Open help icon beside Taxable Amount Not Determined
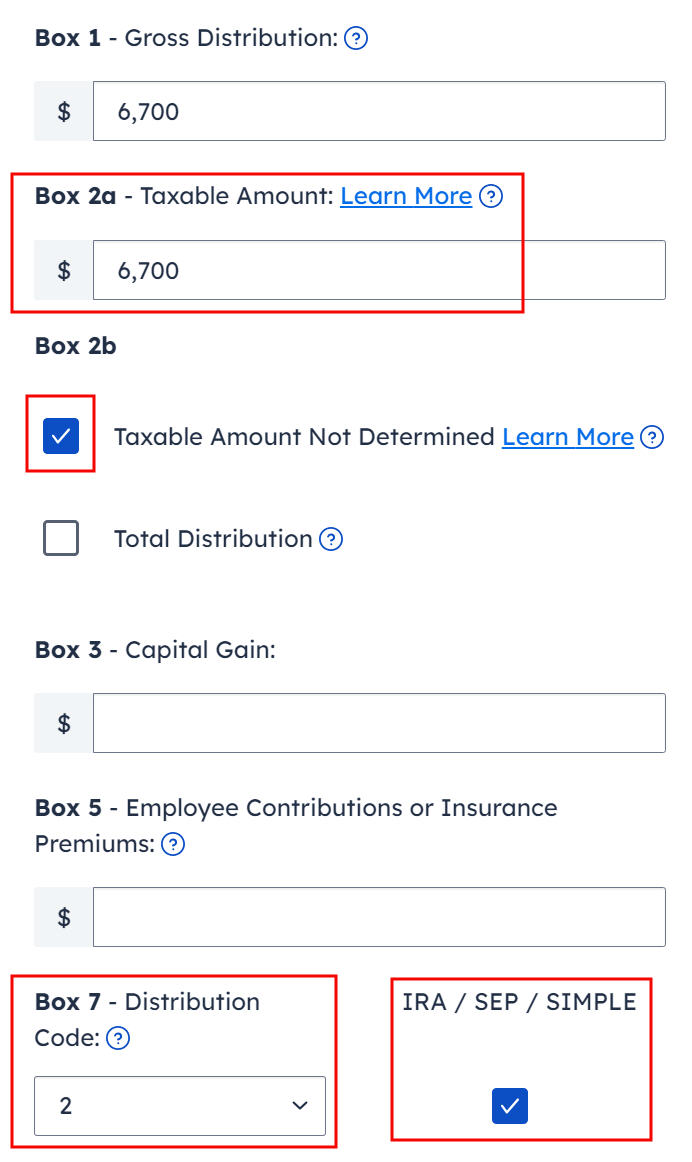The width and height of the screenshot is (692, 1162). pos(651,437)
